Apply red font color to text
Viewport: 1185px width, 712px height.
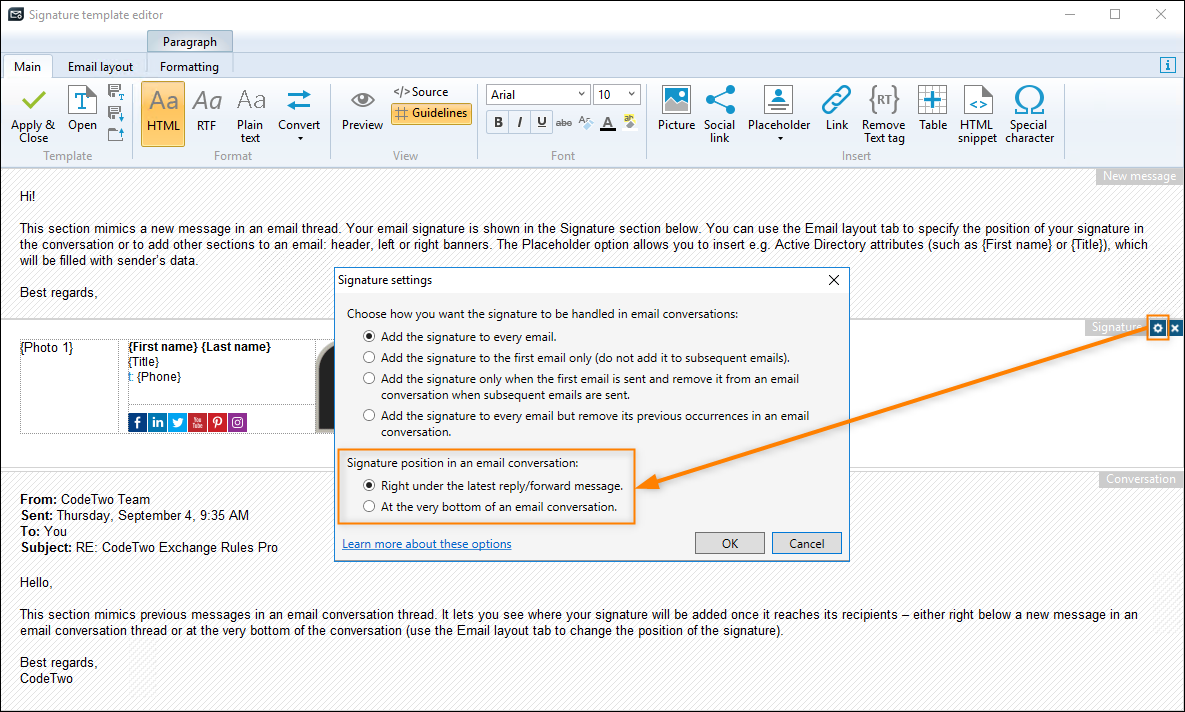click(607, 123)
